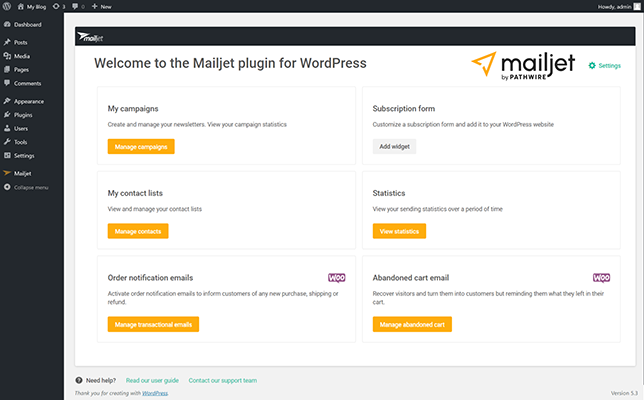The image size is (644, 400).
Task: Click the Tools wrench icon
Action: tap(7, 142)
